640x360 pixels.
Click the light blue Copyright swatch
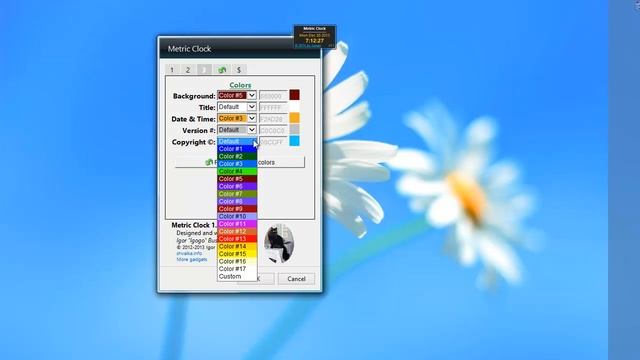tap(294, 141)
